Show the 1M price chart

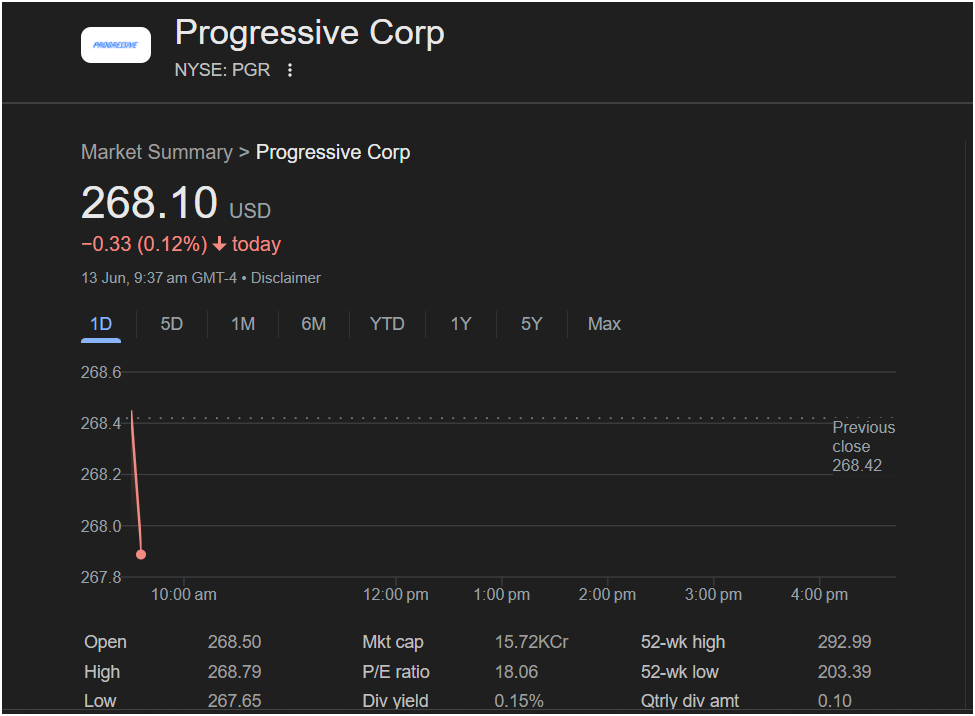243,324
